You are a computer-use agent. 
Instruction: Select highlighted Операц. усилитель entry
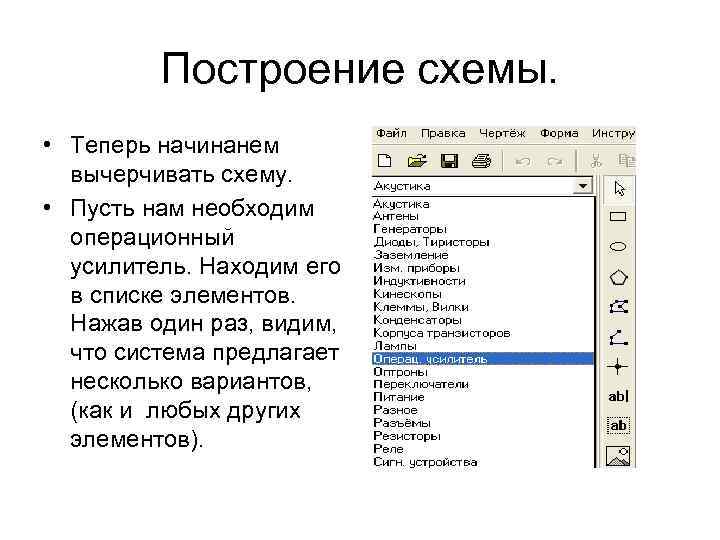(x=483, y=359)
